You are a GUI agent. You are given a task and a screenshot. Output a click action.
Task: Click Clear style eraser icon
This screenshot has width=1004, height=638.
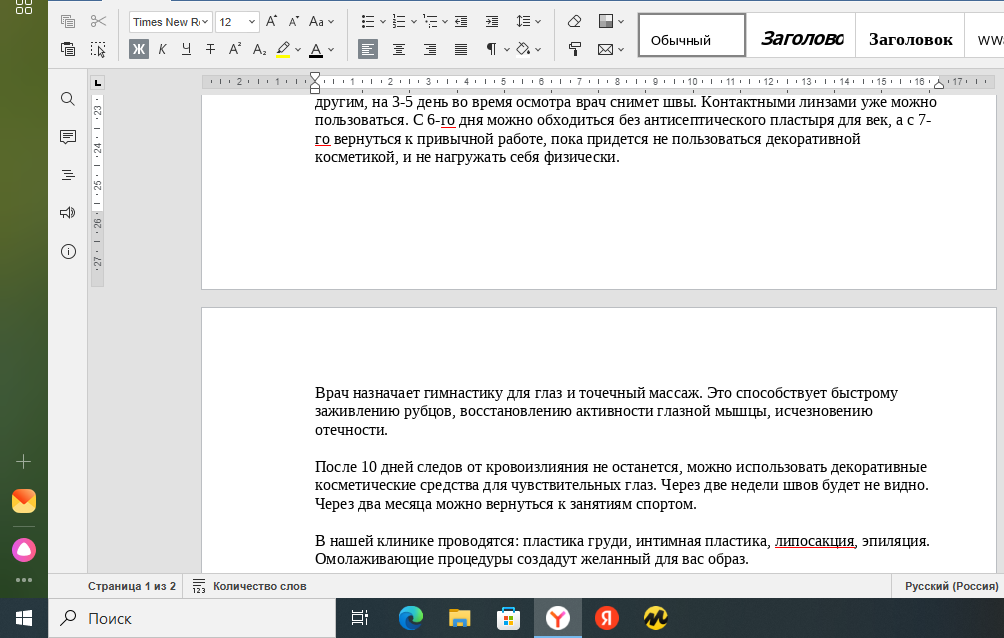click(574, 22)
